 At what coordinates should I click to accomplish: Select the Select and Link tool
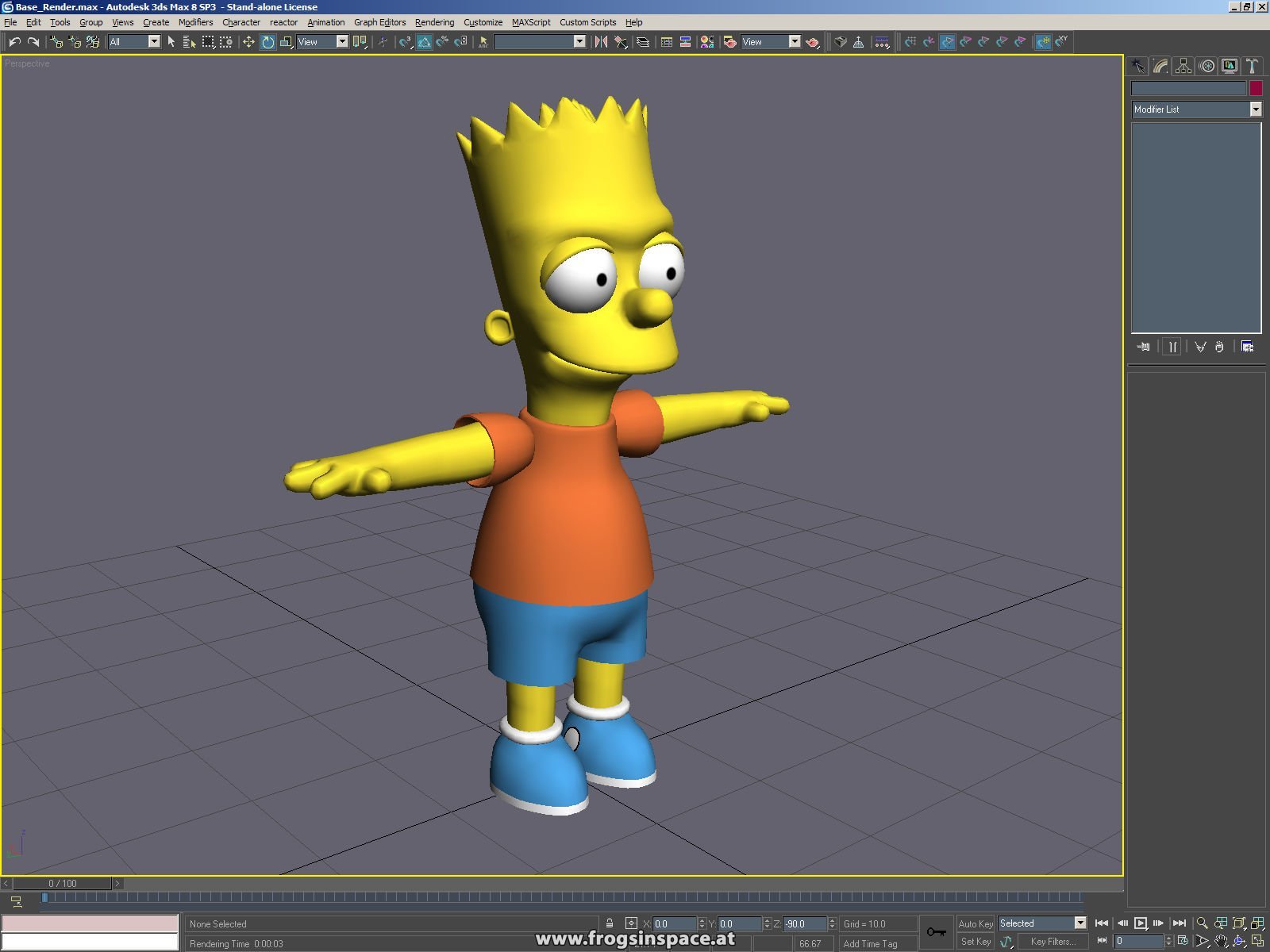(x=56, y=42)
